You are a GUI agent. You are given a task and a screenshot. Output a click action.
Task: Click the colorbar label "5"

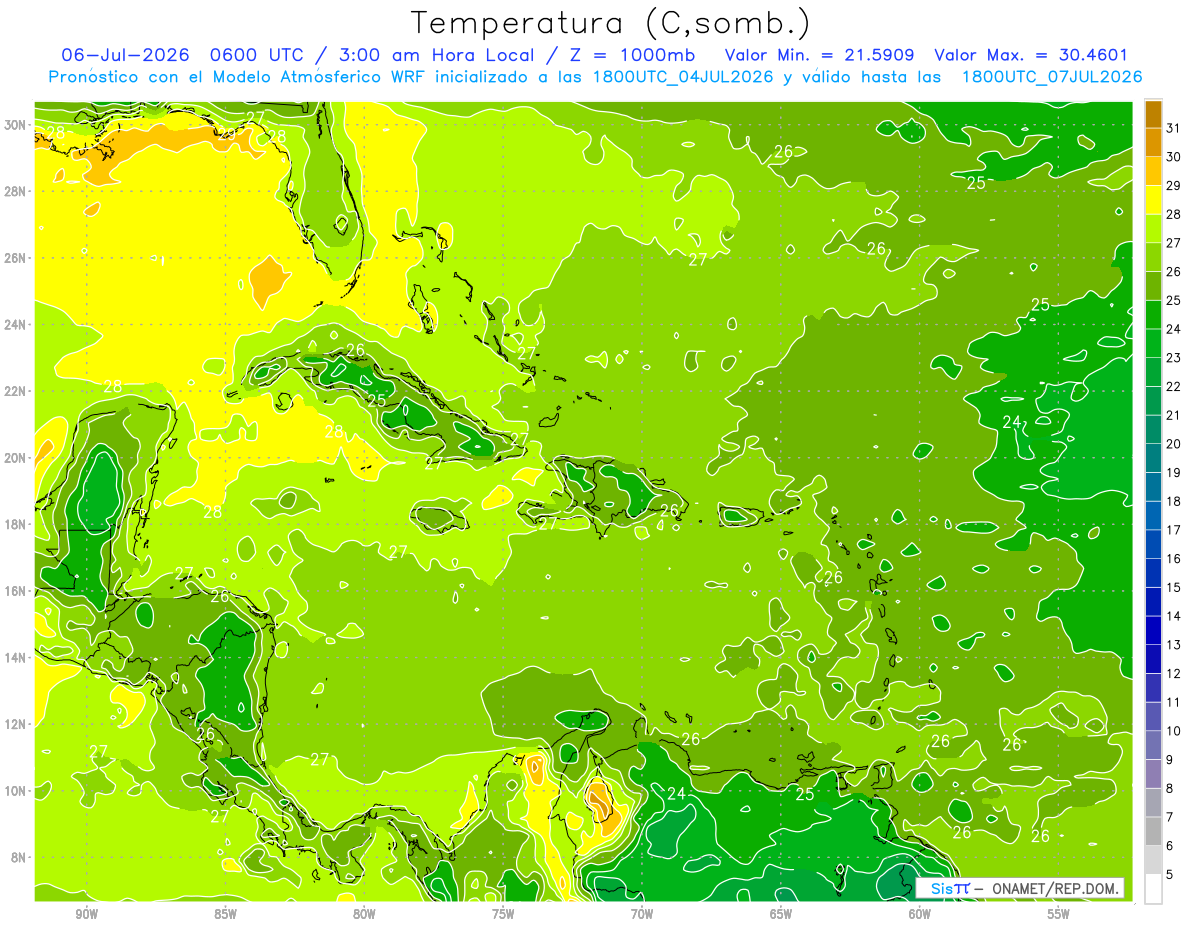1170,875
